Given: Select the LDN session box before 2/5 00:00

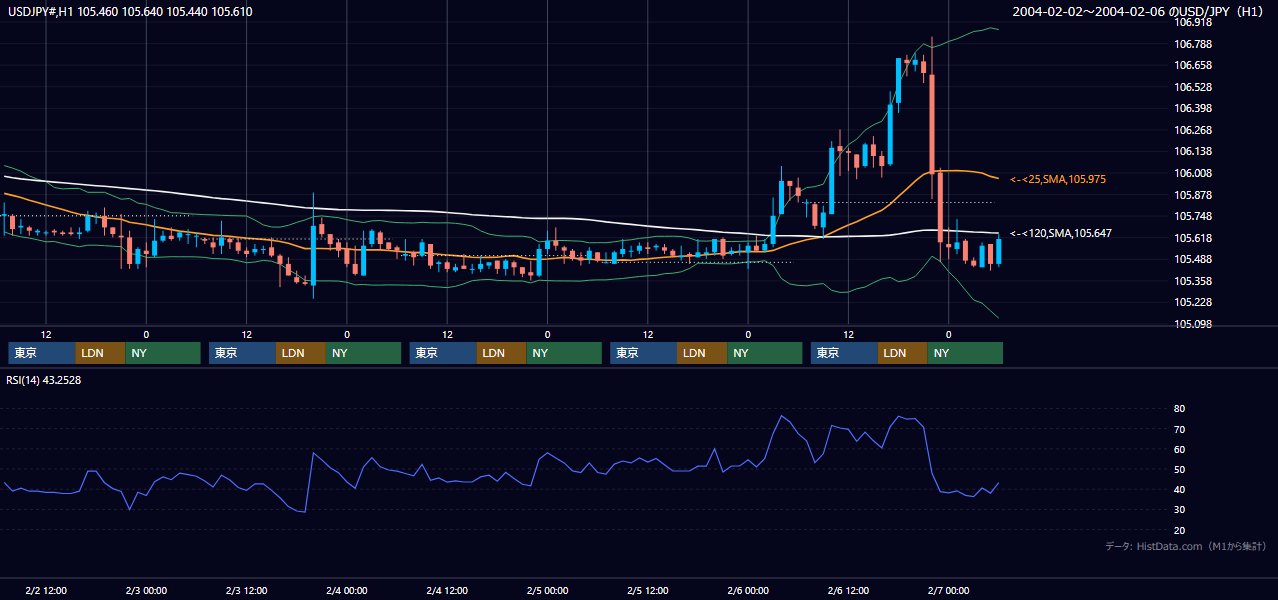Looking at the screenshot, I should click(502, 353).
